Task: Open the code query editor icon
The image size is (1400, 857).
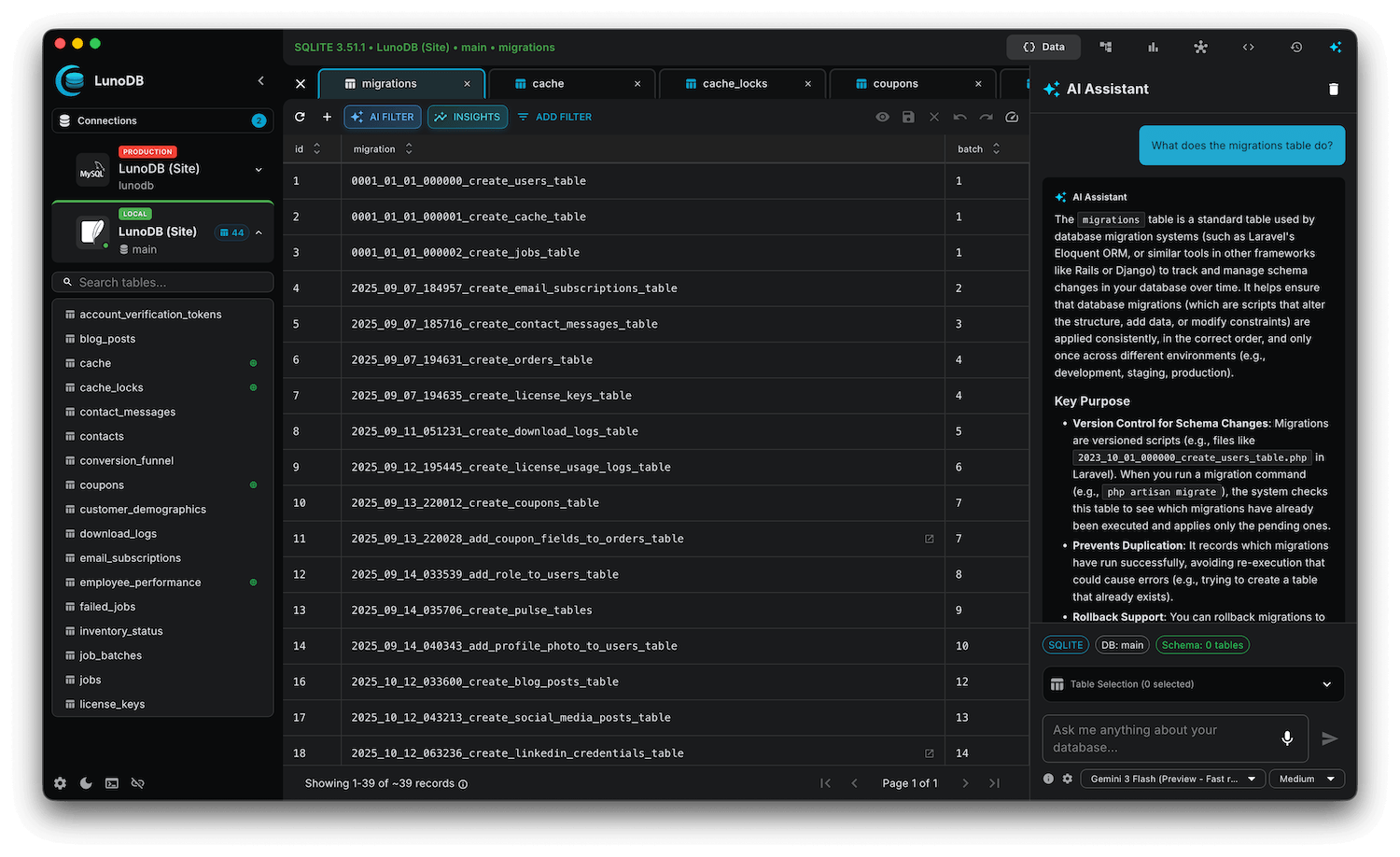Action: [1248, 47]
